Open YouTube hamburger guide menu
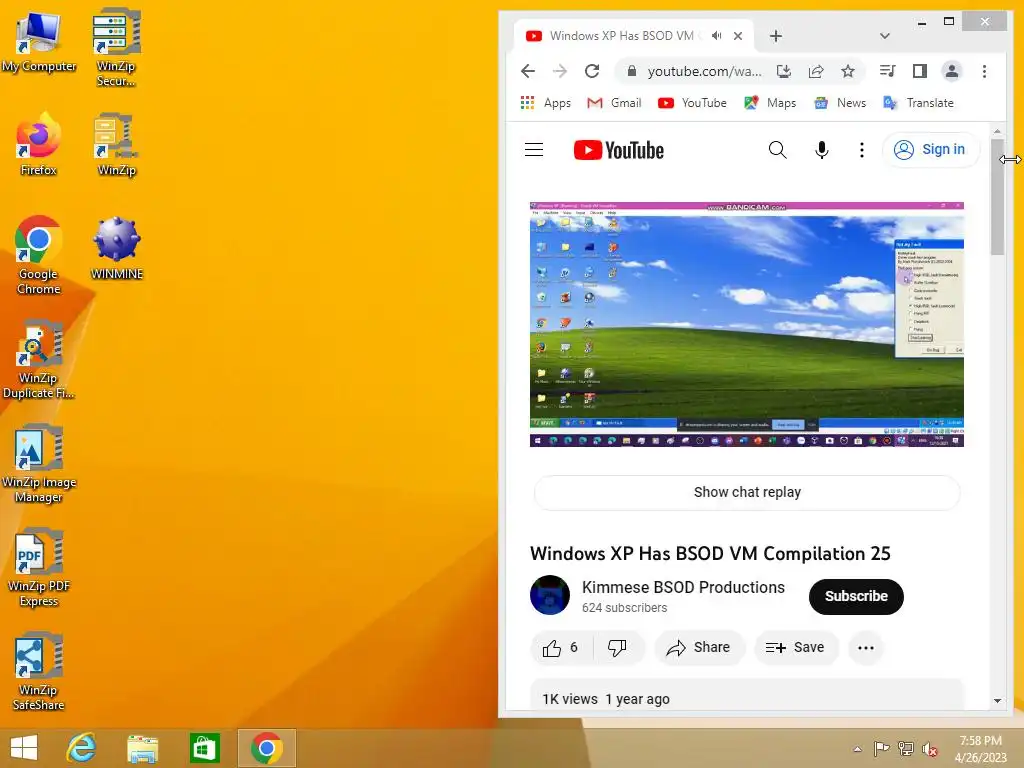This screenshot has width=1024, height=768. 534,150
